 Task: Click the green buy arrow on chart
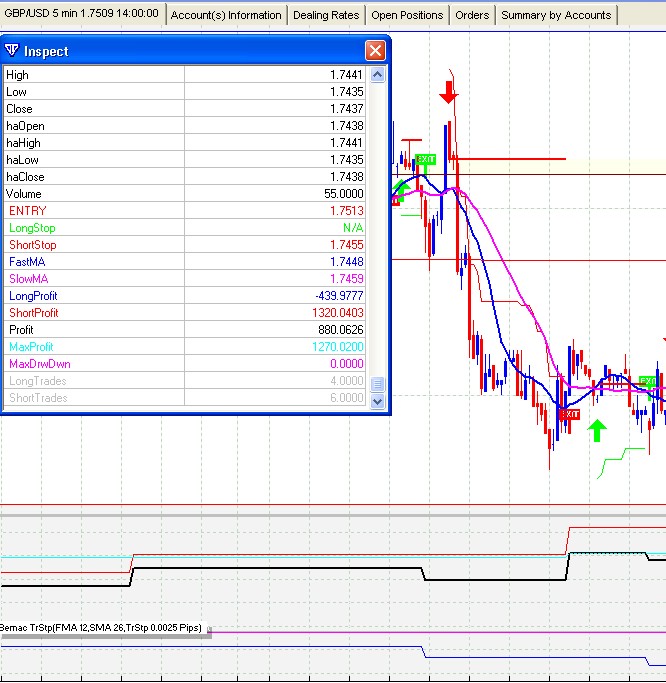point(597,431)
